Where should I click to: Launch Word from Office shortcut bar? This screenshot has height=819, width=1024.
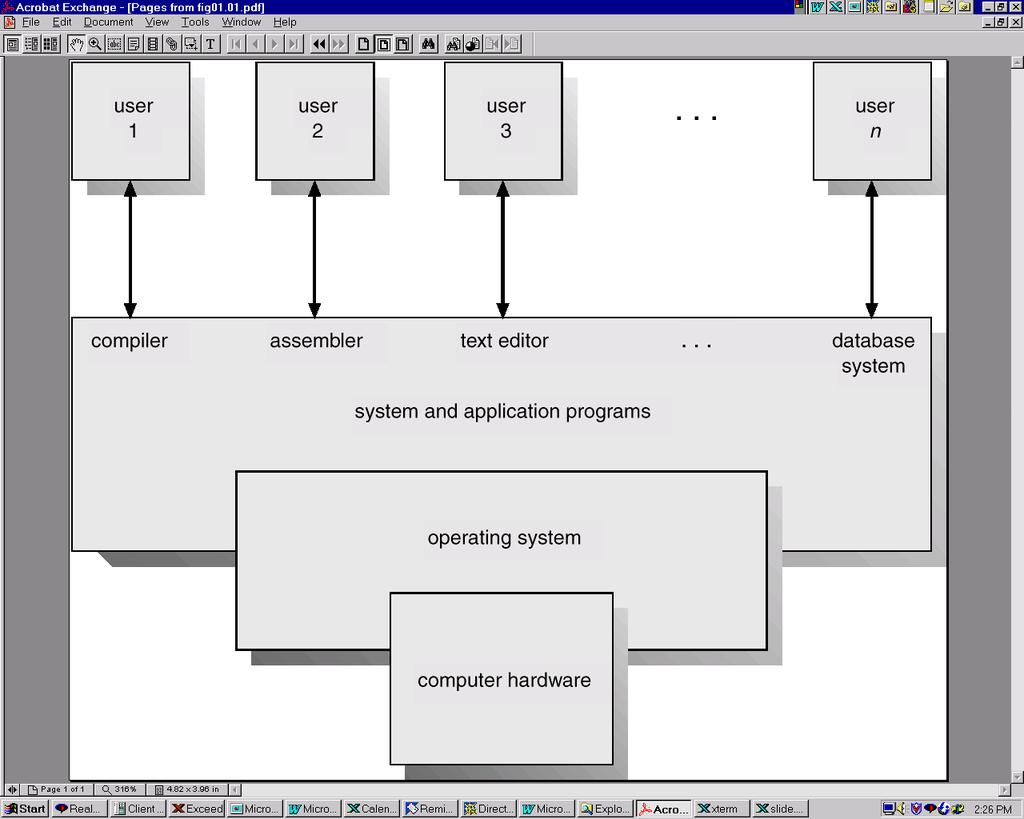coord(817,7)
